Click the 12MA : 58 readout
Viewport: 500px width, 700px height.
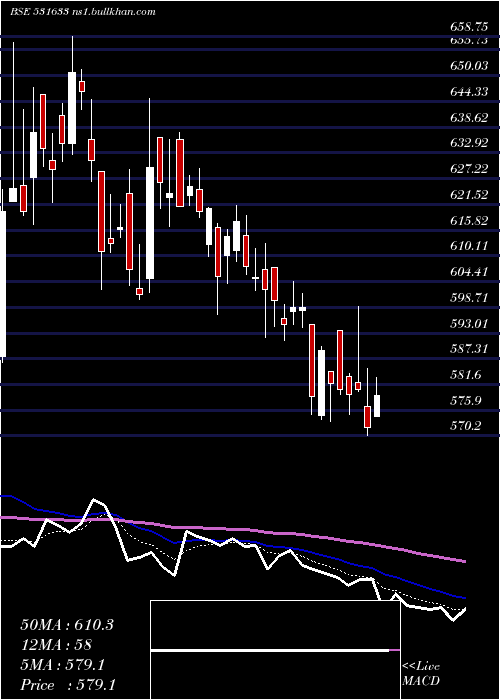pos(56,645)
